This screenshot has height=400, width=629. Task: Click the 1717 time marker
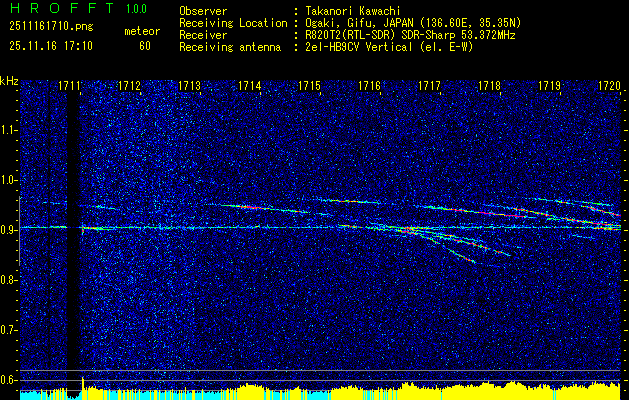click(x=429, y=86)
